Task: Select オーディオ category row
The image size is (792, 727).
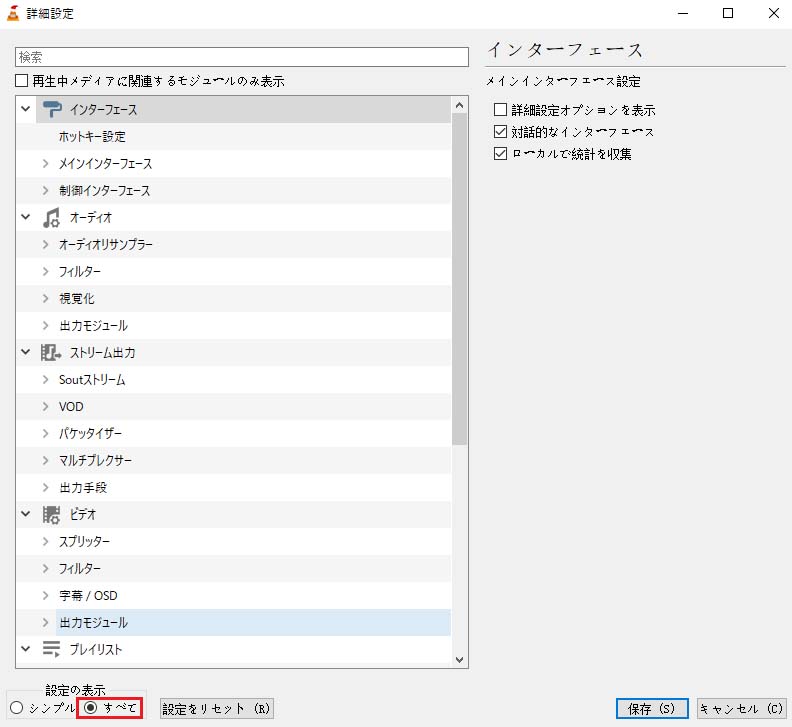Action: (x=233, y=217)
